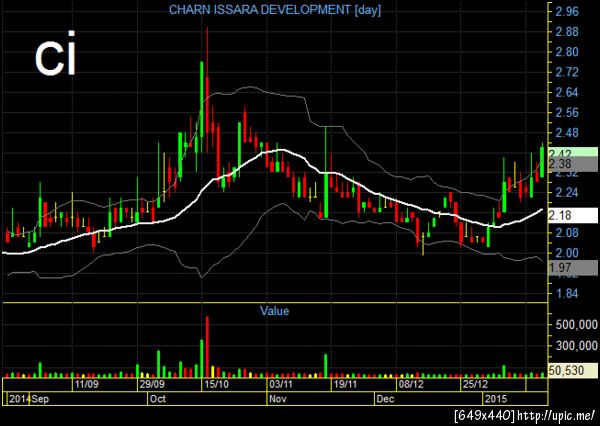The height and width of the screenshot is (426, 600).
Task: Select the 2.64 price axis label
Action: [567, 92]
